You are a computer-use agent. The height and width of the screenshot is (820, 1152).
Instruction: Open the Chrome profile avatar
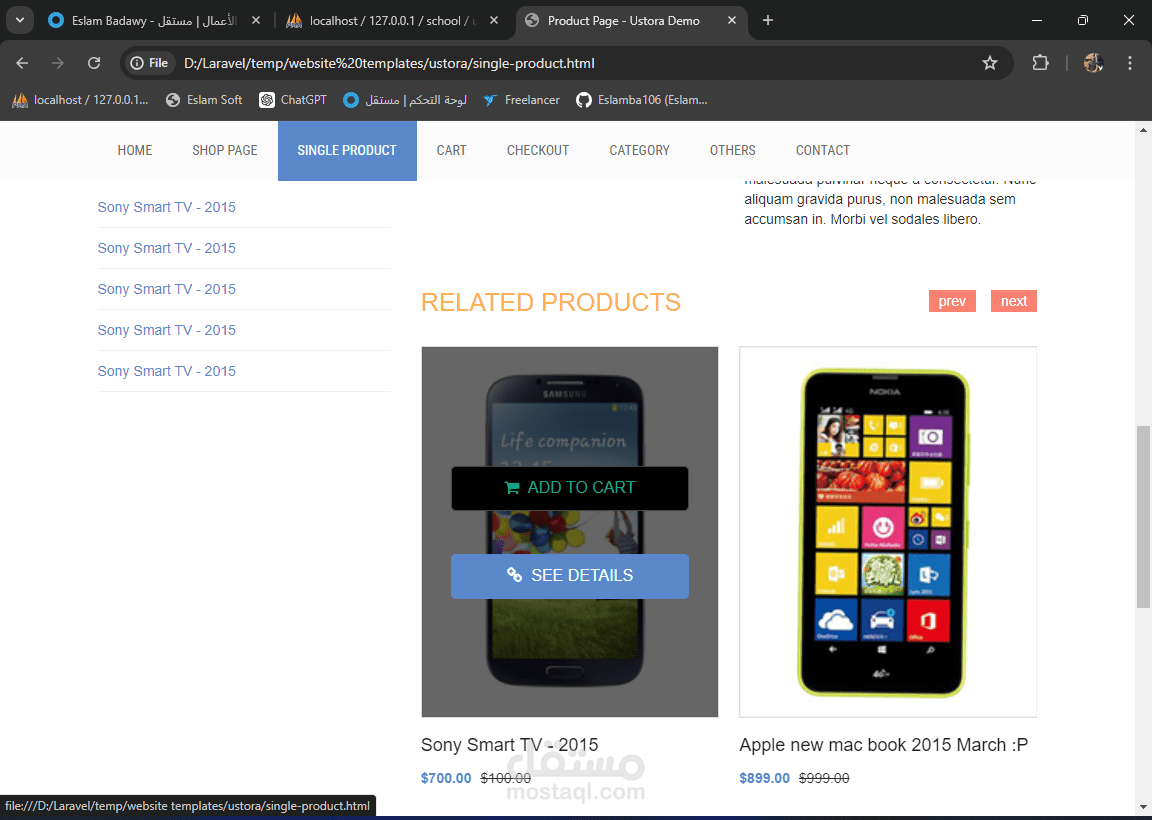(1093, 63)
